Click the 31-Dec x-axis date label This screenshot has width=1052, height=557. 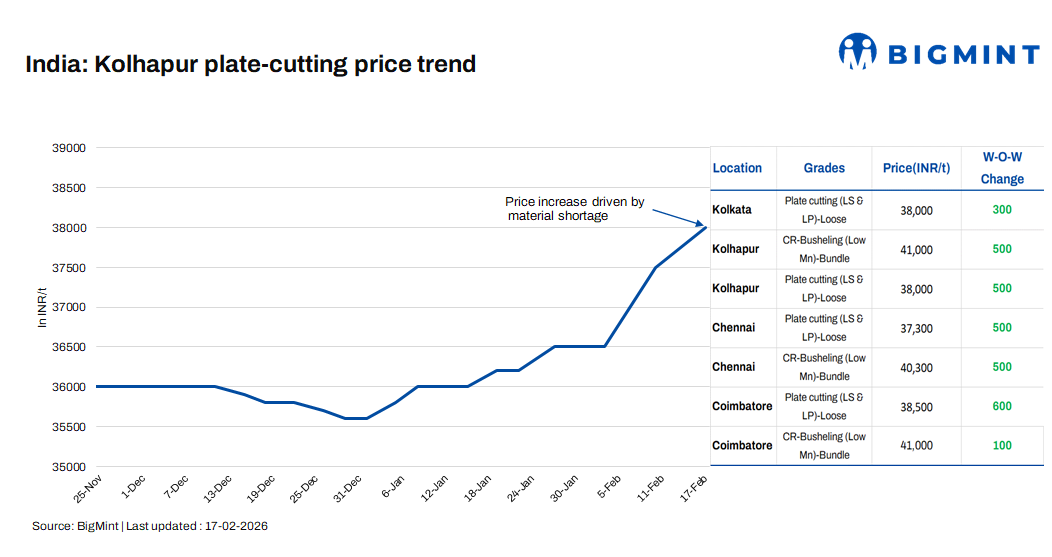coord(349,489)
